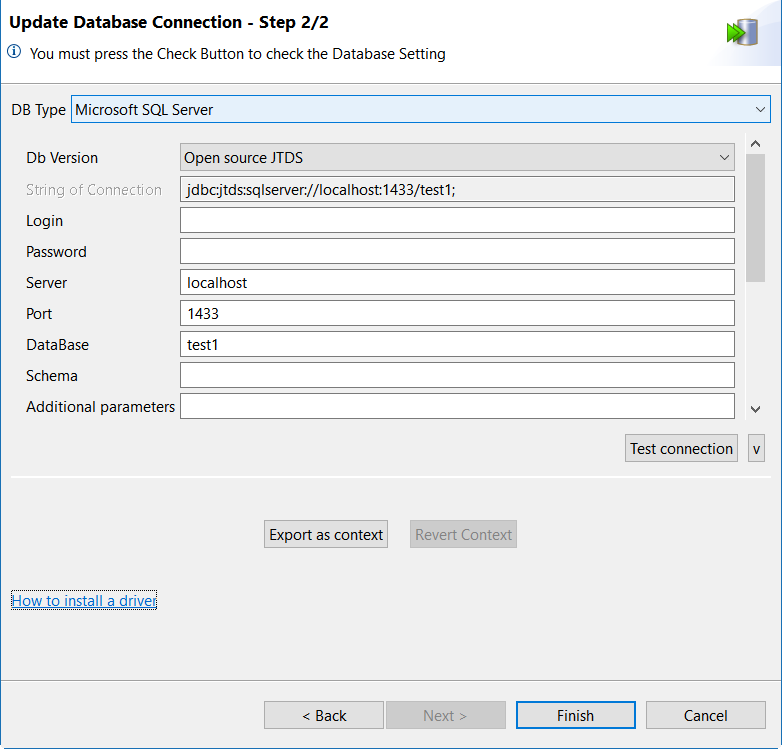This screenshot has width=782, height=749.
Task: Click the scroll down arrow of the settings panel
Action: 756,408
